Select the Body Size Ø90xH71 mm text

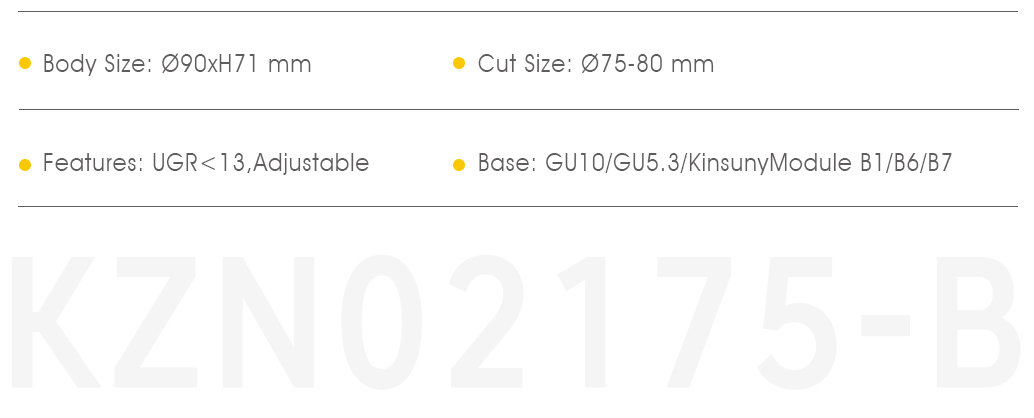177,64
